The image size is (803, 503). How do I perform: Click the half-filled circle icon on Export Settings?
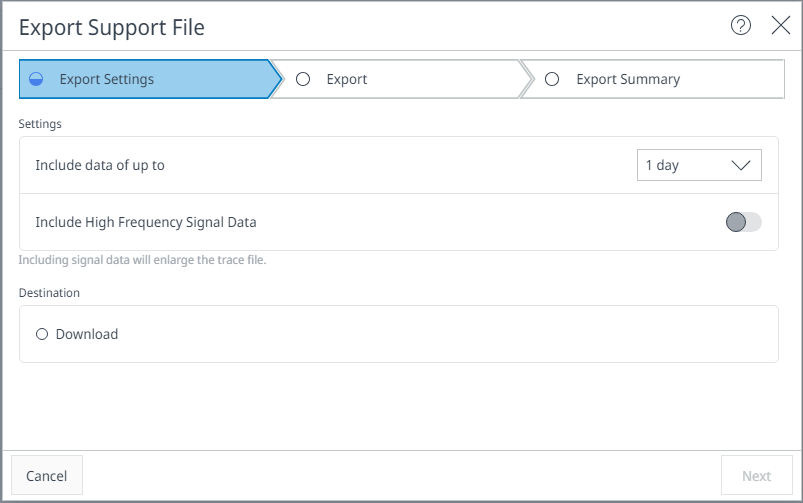pyautogui.click(x=37, y=80)
